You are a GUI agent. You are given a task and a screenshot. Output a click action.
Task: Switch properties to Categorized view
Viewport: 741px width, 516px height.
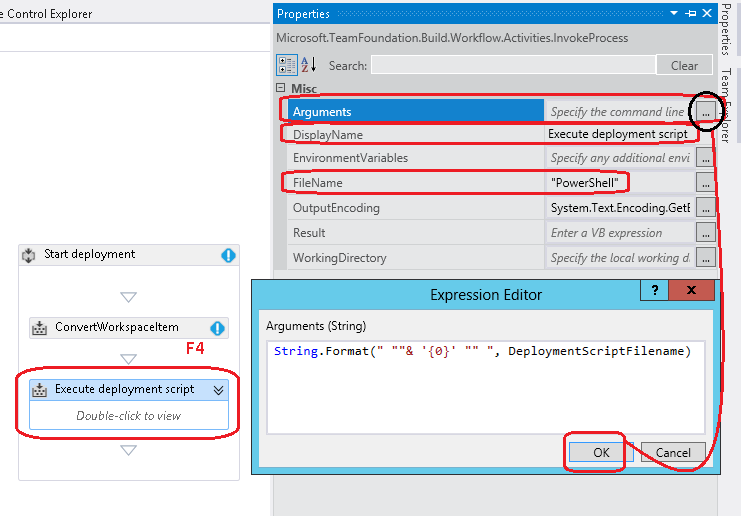click(285, 65)
